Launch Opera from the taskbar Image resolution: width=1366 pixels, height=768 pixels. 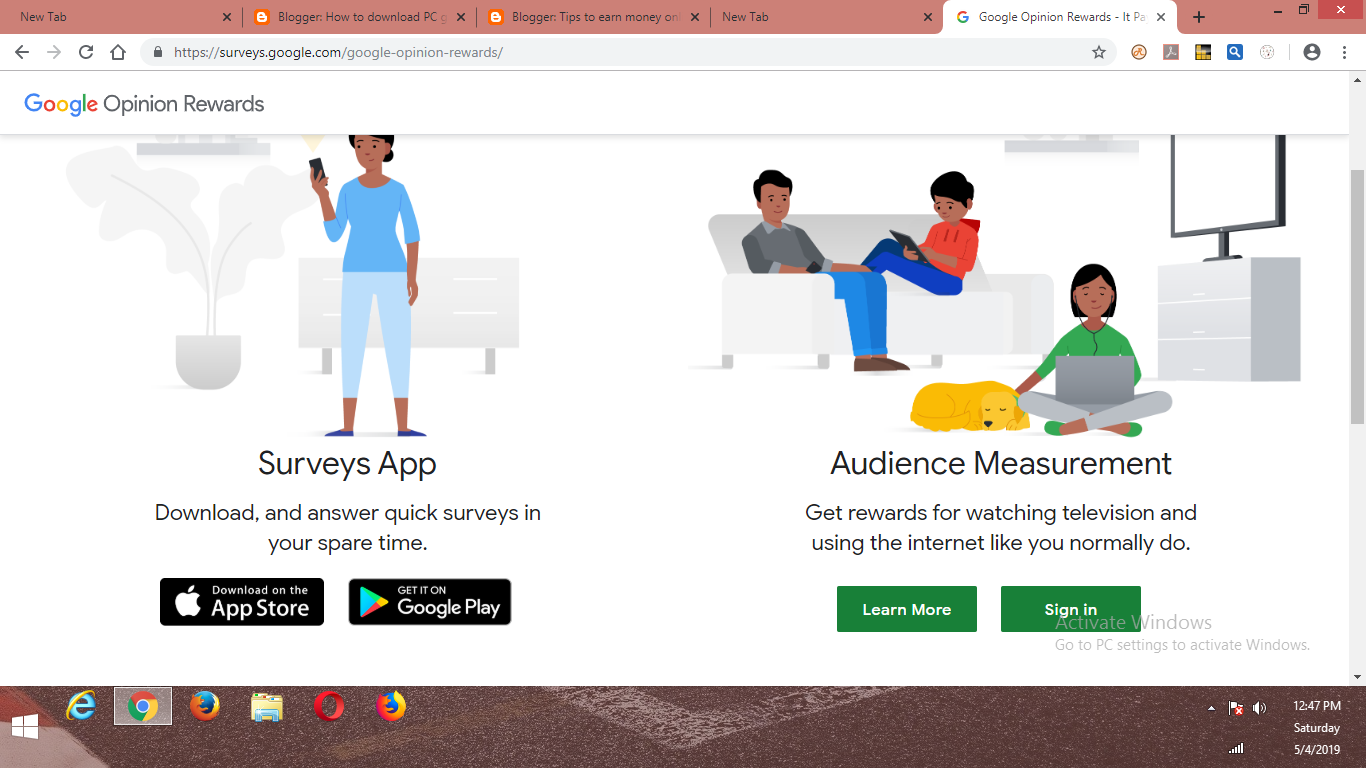(329, 706)
